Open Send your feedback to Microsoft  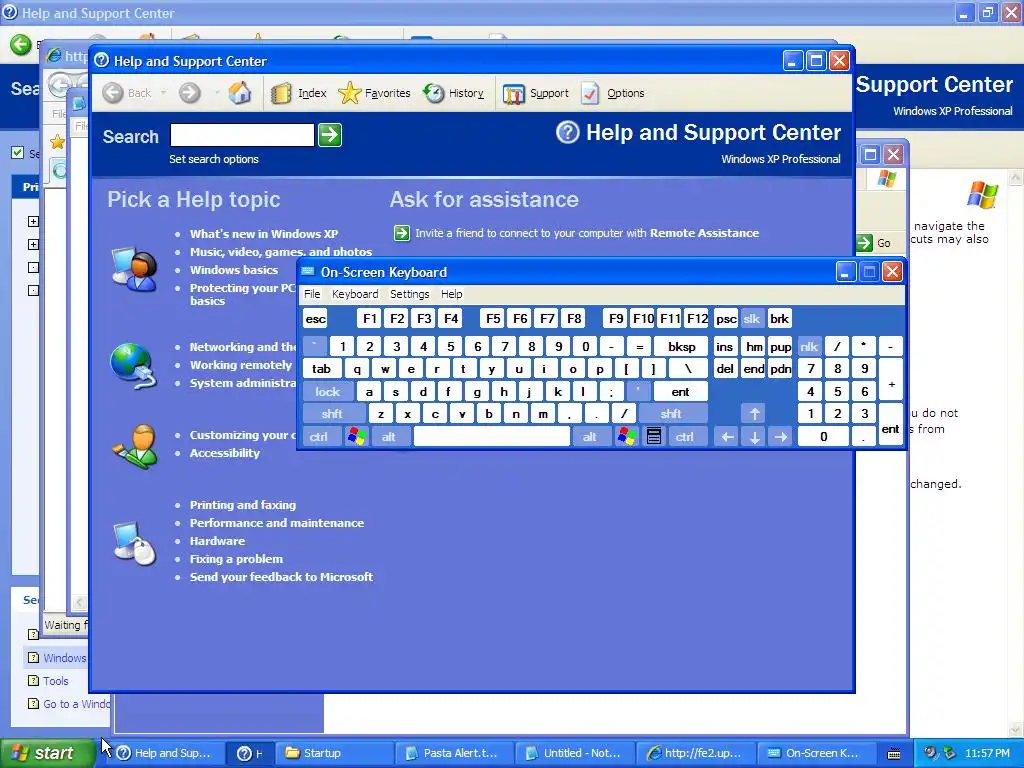[x=281, y=577]
